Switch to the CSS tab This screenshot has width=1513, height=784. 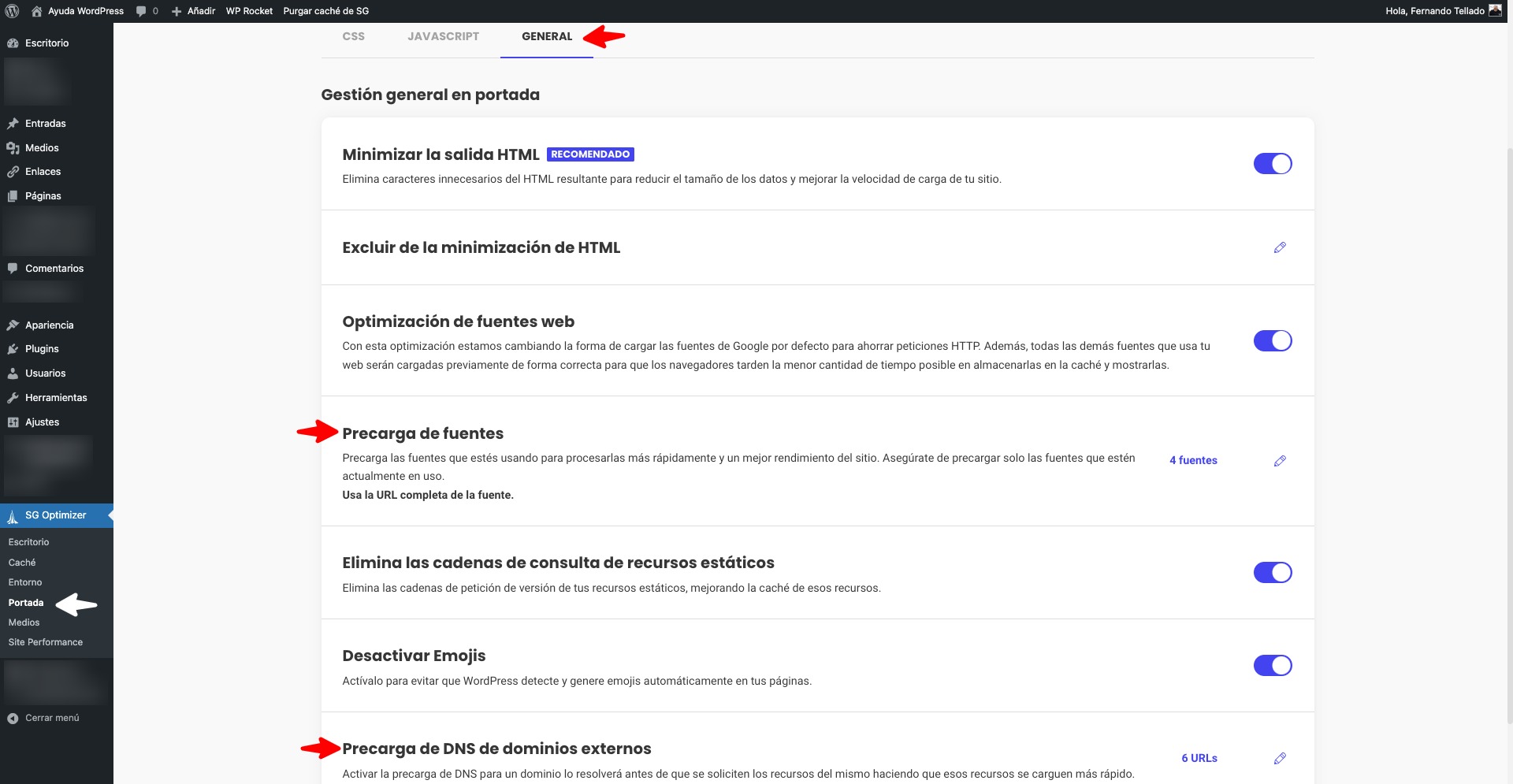[x=353, y=36]
